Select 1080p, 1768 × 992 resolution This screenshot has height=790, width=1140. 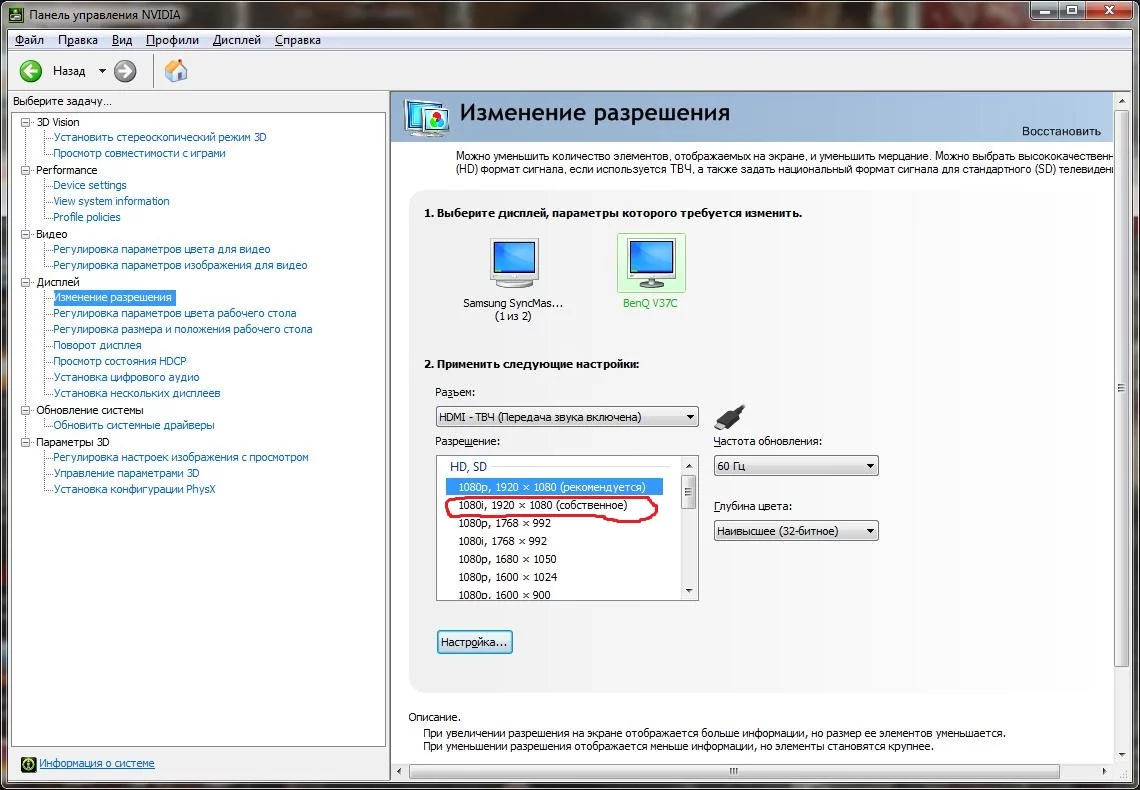click(x=505, y=523)
